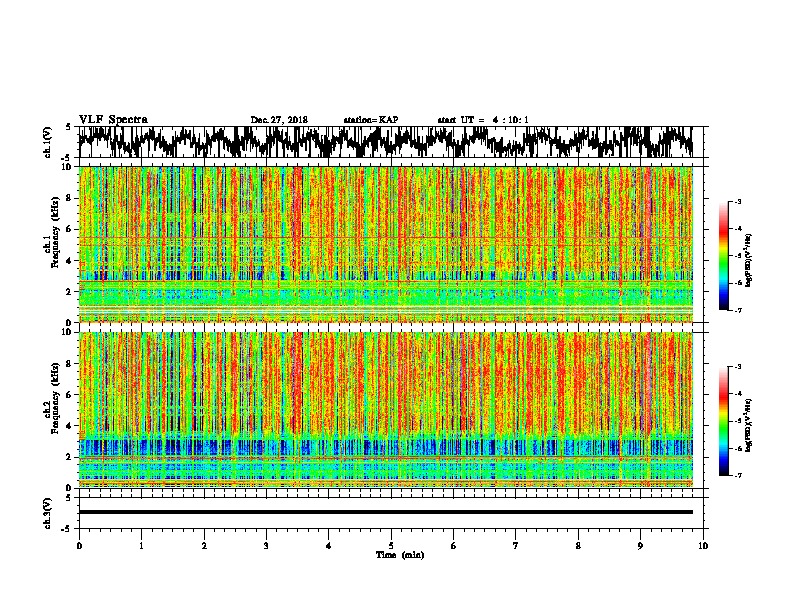The width and height of the screenshot is (792, 612).
Task: Click the "station=KAP" header label
Action: coord(371,120)
